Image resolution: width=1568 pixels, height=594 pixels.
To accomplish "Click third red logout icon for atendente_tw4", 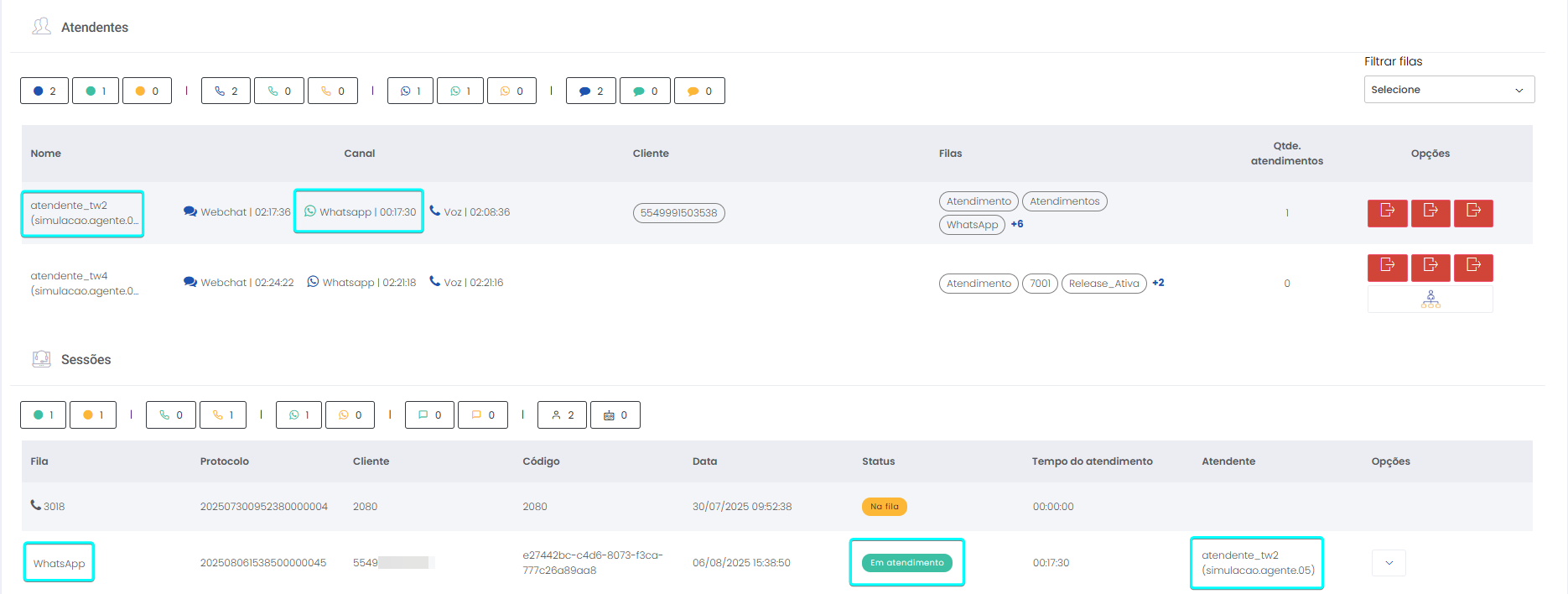I will point(1473,267).
